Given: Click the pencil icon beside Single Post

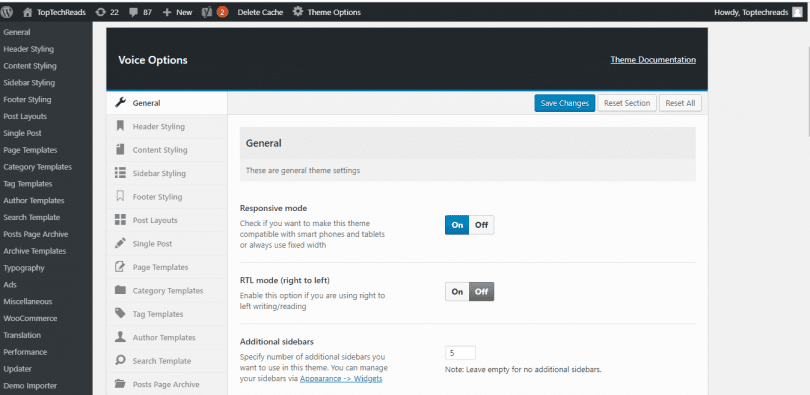Looking at the screenshot, I should (120, 243).
